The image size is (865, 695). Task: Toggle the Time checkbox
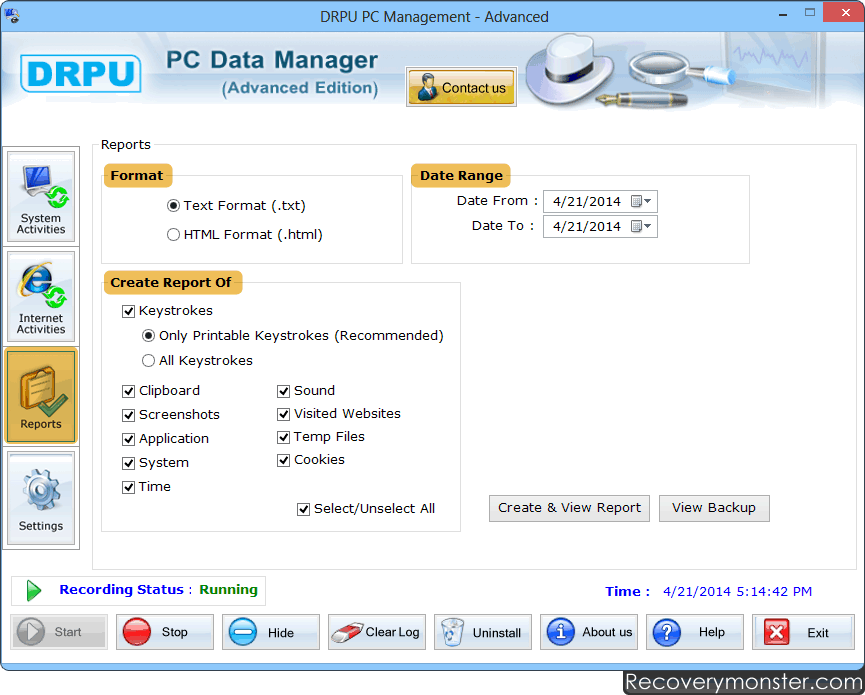pyautogui.click(x=129, y=487)
